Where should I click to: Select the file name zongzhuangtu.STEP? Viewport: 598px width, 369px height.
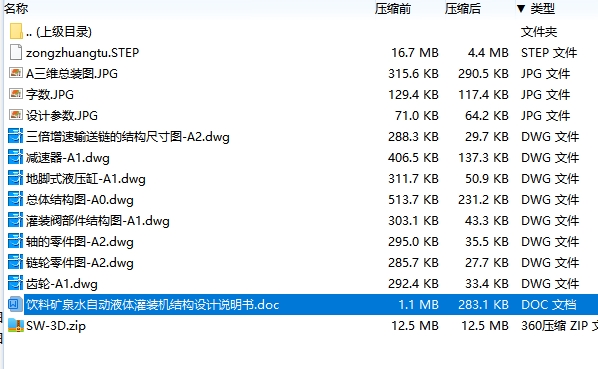tap(82, 53)
